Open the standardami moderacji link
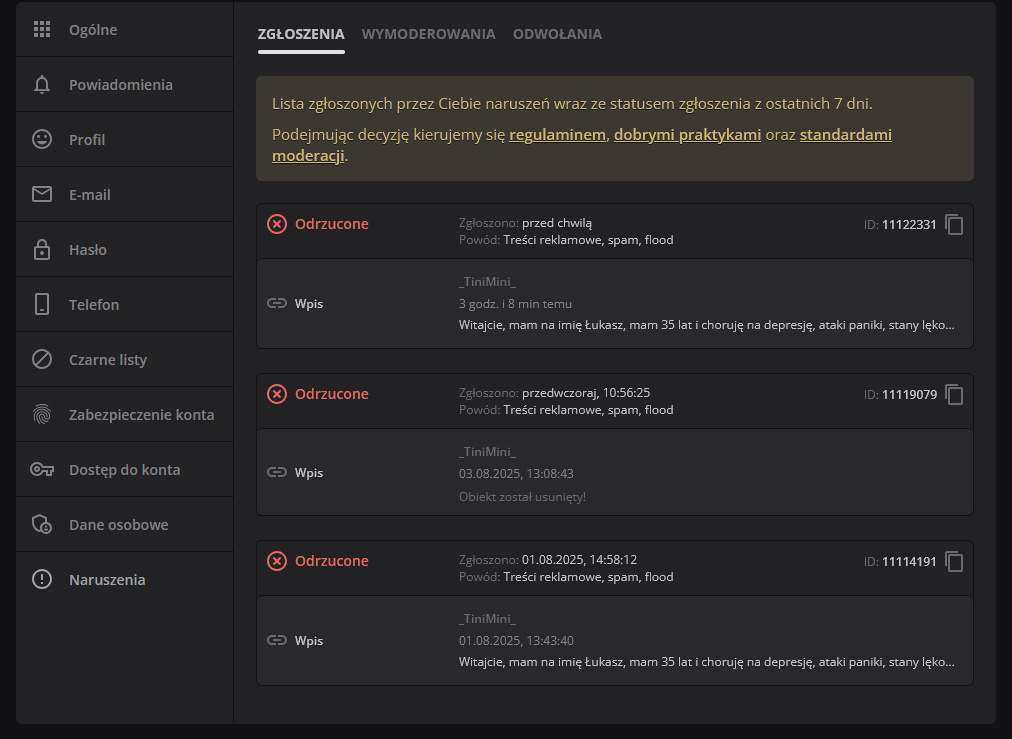 [x=845, y=135]
